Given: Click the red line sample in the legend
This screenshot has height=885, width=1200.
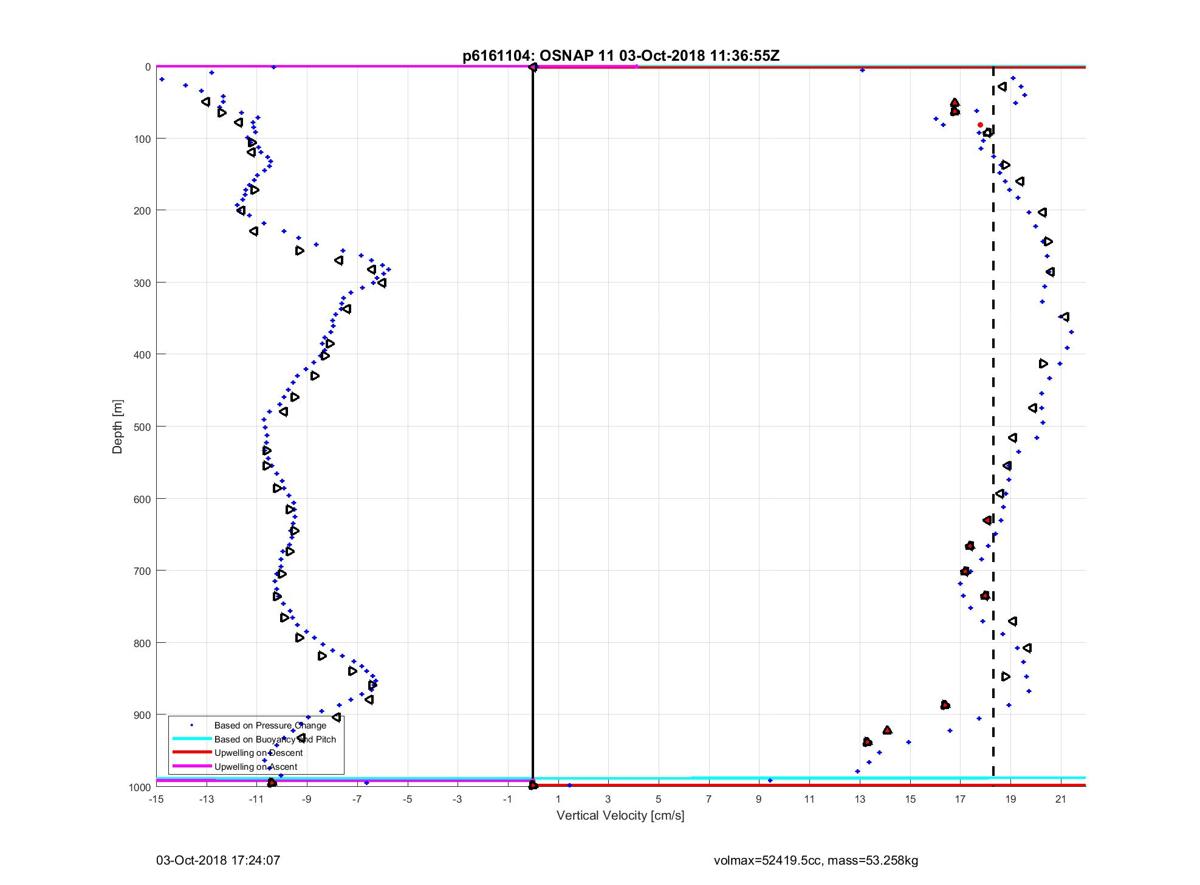Looking at the screenshot, I should click(190, 752).
